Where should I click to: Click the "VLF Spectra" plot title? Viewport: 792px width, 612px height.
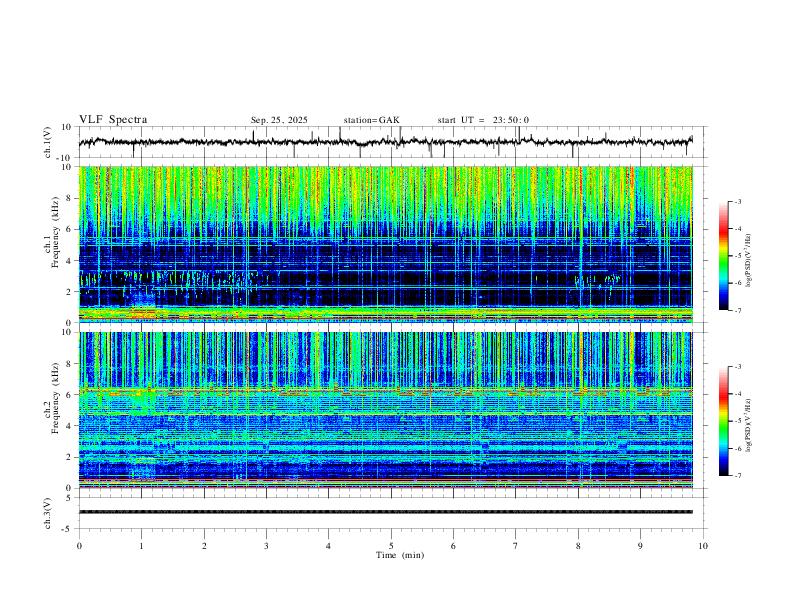[113, 120]
